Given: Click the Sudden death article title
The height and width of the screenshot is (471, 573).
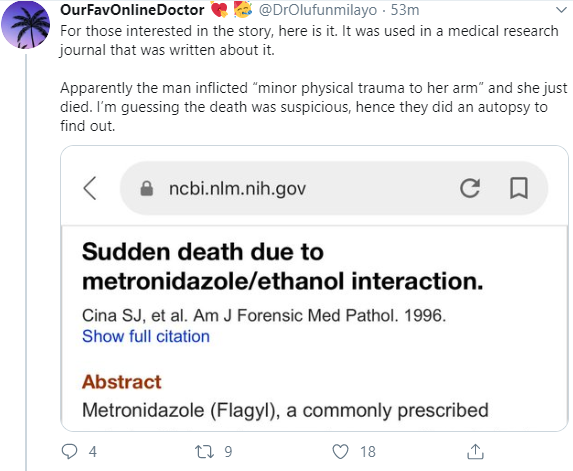Looking at the screenshot, I should [282, 267].
